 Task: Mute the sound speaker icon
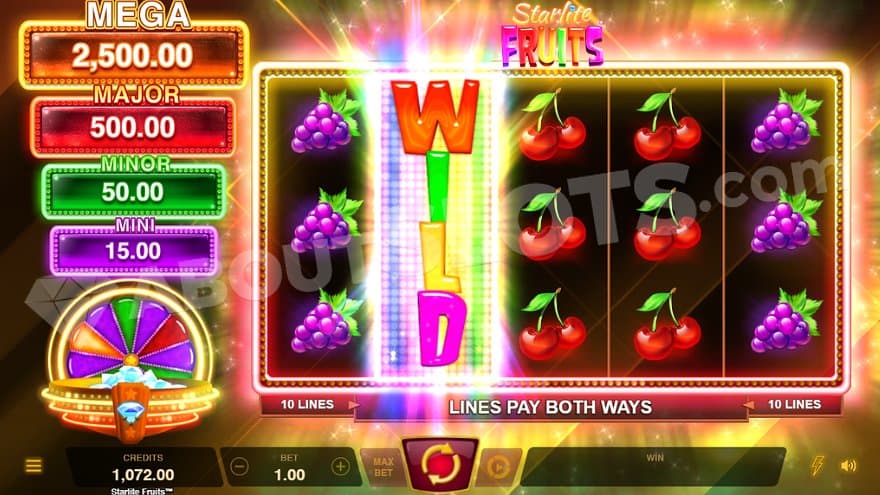[x=848, y=465]
